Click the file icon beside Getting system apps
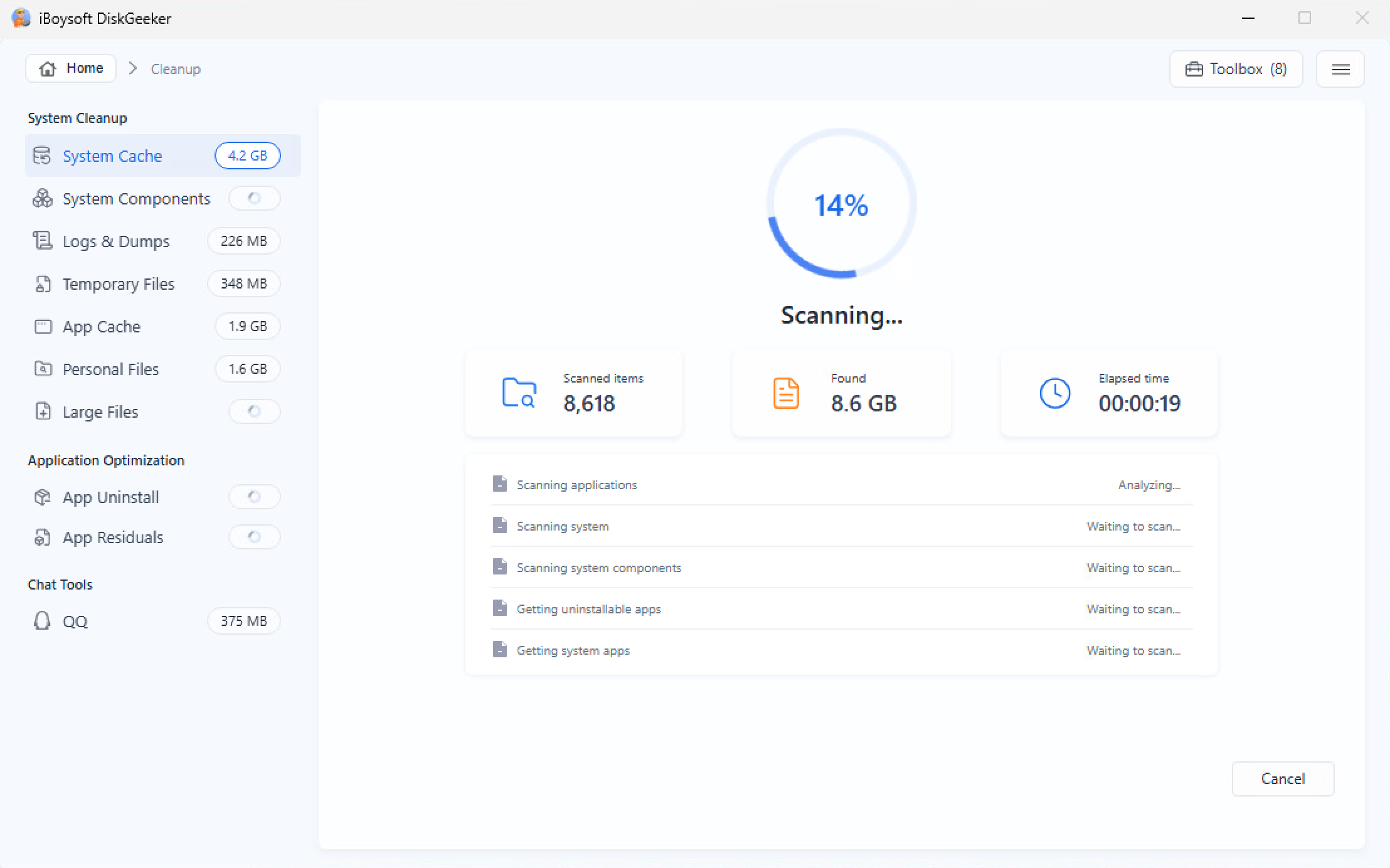Screen dimensions: 1390x868 (x=499, y=649)
